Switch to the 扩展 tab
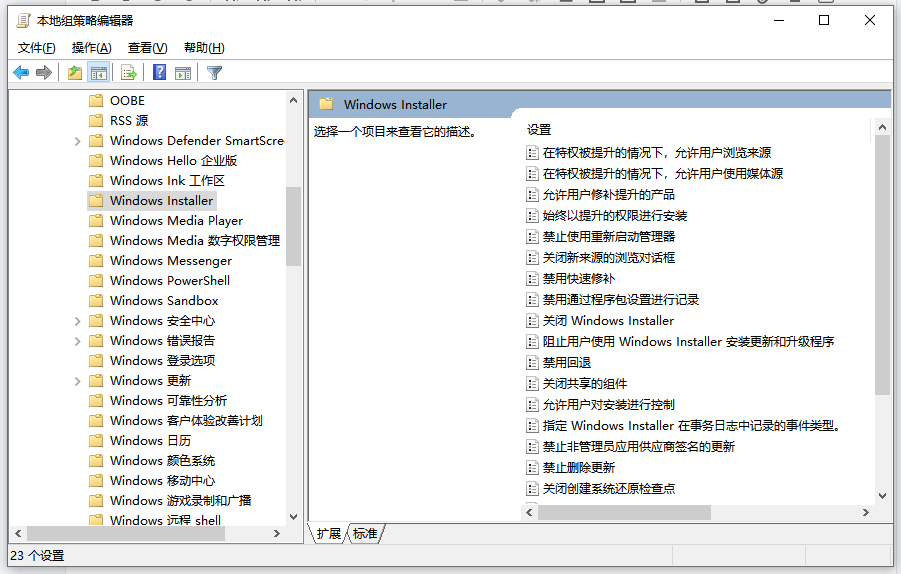901x574 pixels. (329, 534)
